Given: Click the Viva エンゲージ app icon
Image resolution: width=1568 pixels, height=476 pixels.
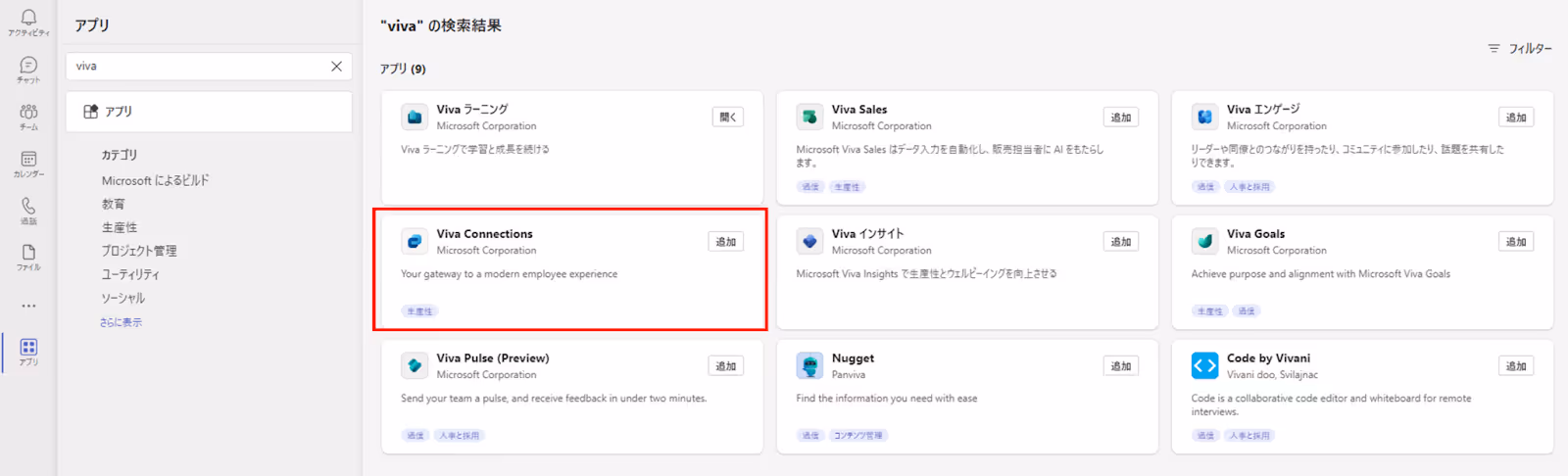Looking at the screenshot, I should [x=1204, y=117].
